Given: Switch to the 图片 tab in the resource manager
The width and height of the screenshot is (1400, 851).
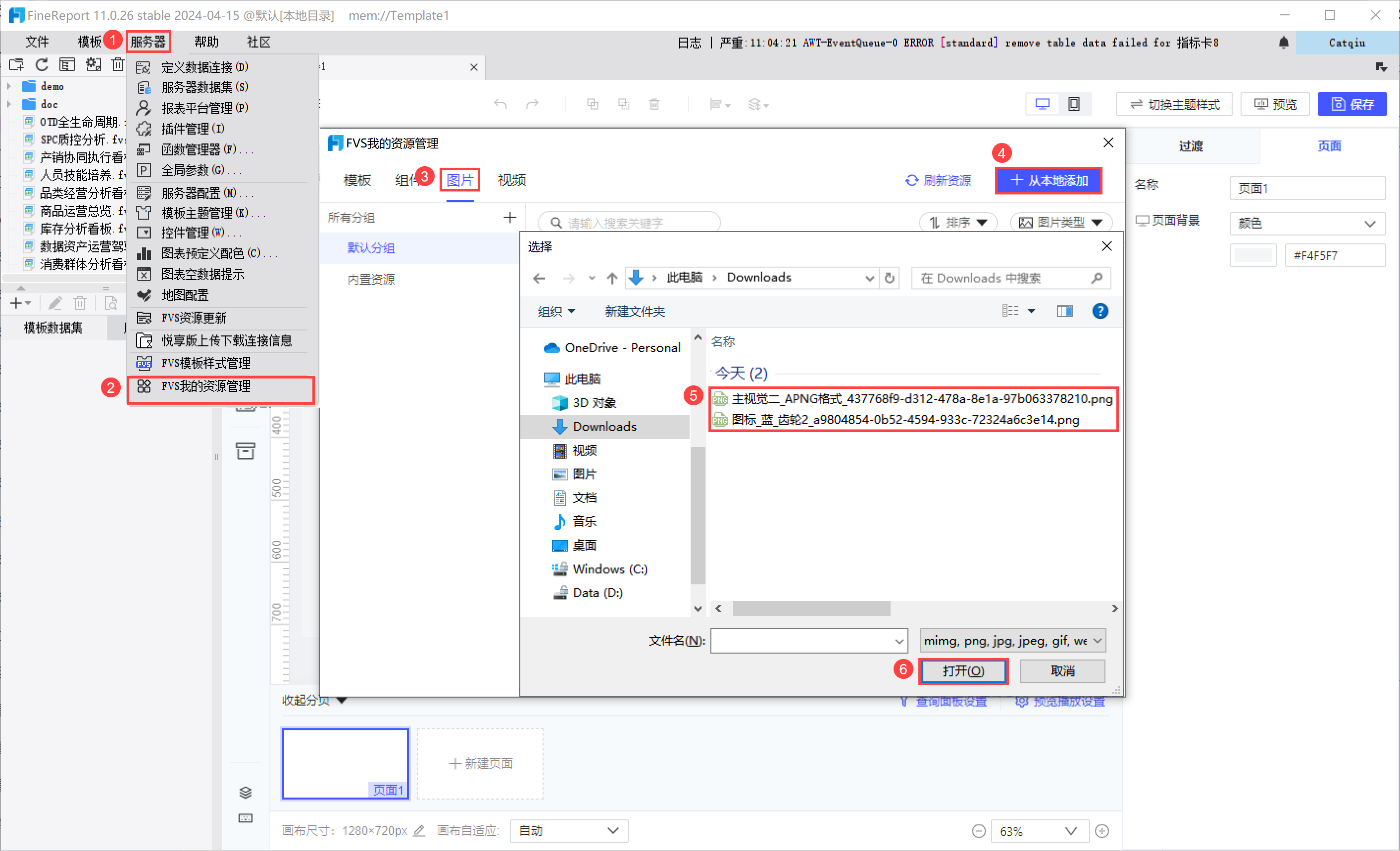Looking at the screenshot, I should point(460,181).
